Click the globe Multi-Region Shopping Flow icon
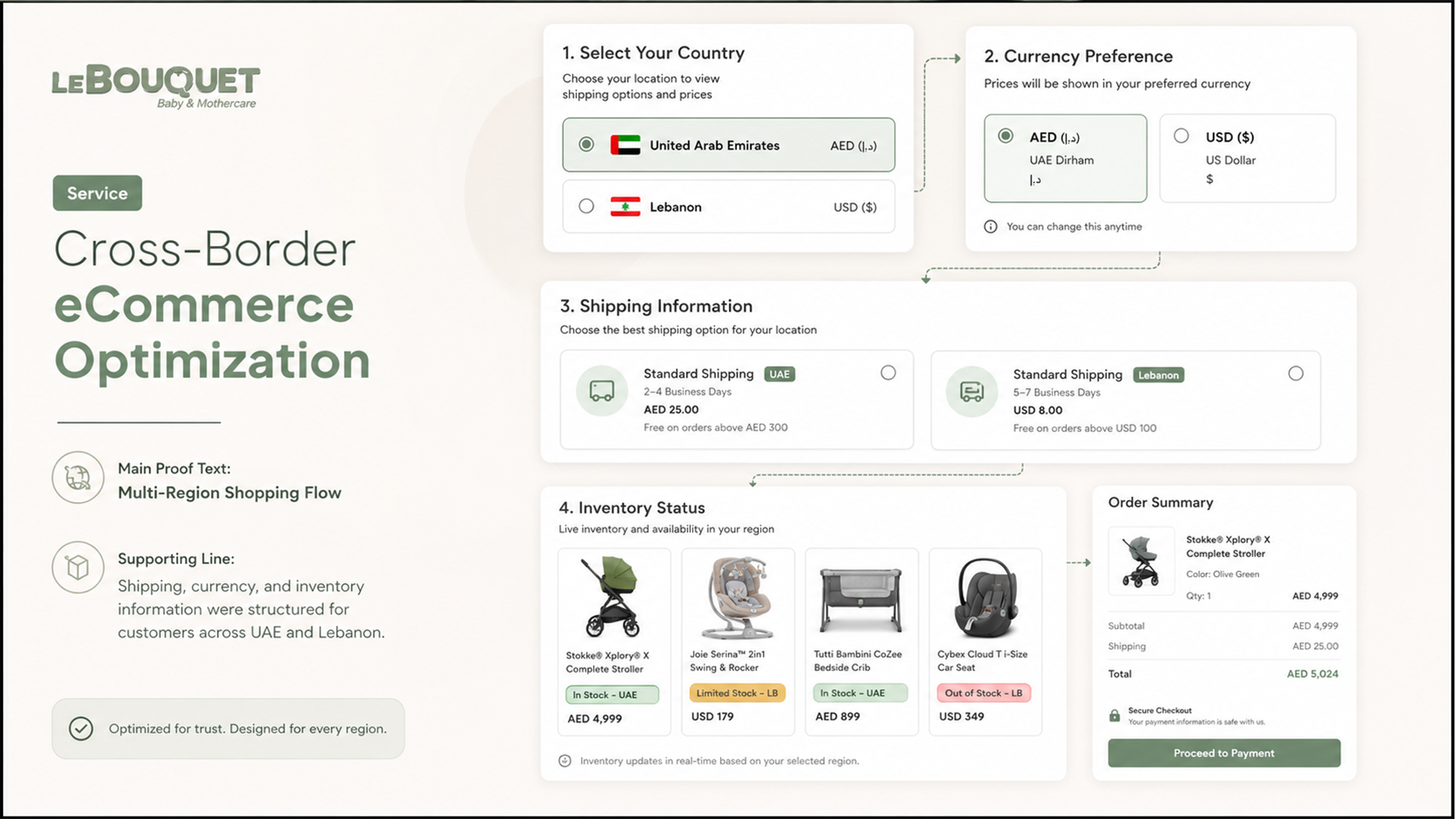Image resolution: width=1456 pixels, height=819 pixels. point(78,478)
